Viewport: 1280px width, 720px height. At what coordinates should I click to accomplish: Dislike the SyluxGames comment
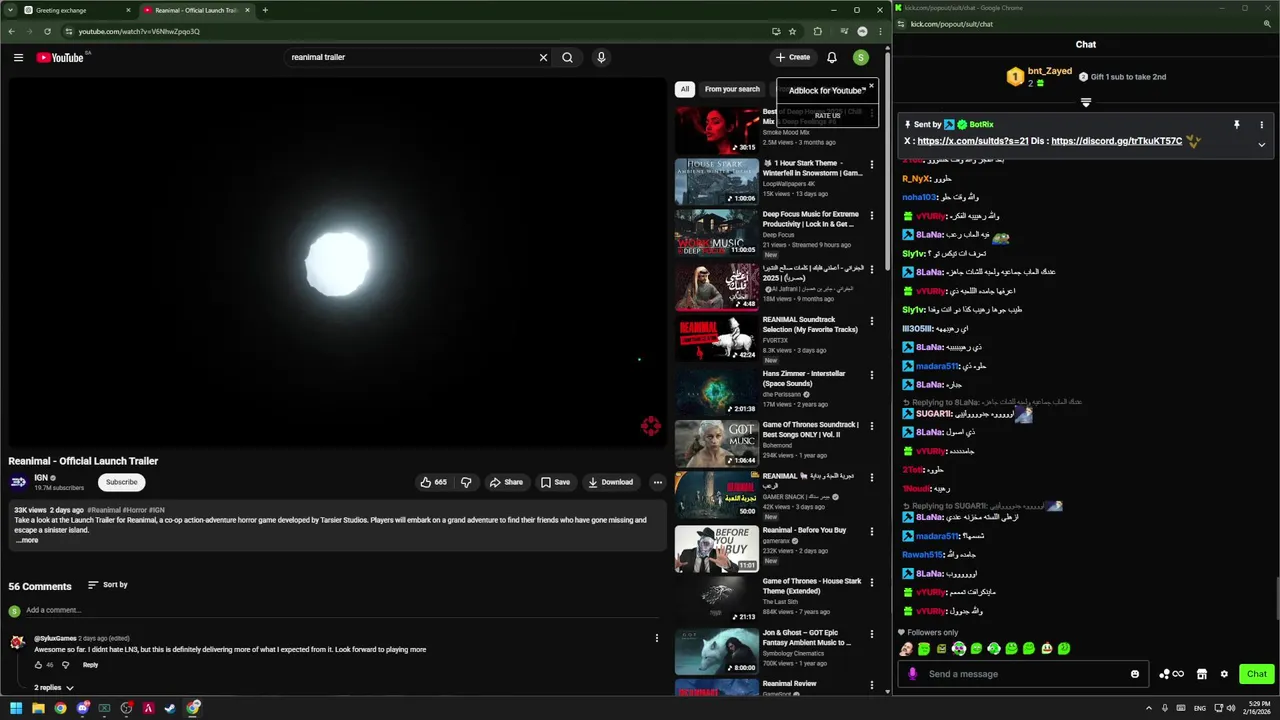[66, 665]
